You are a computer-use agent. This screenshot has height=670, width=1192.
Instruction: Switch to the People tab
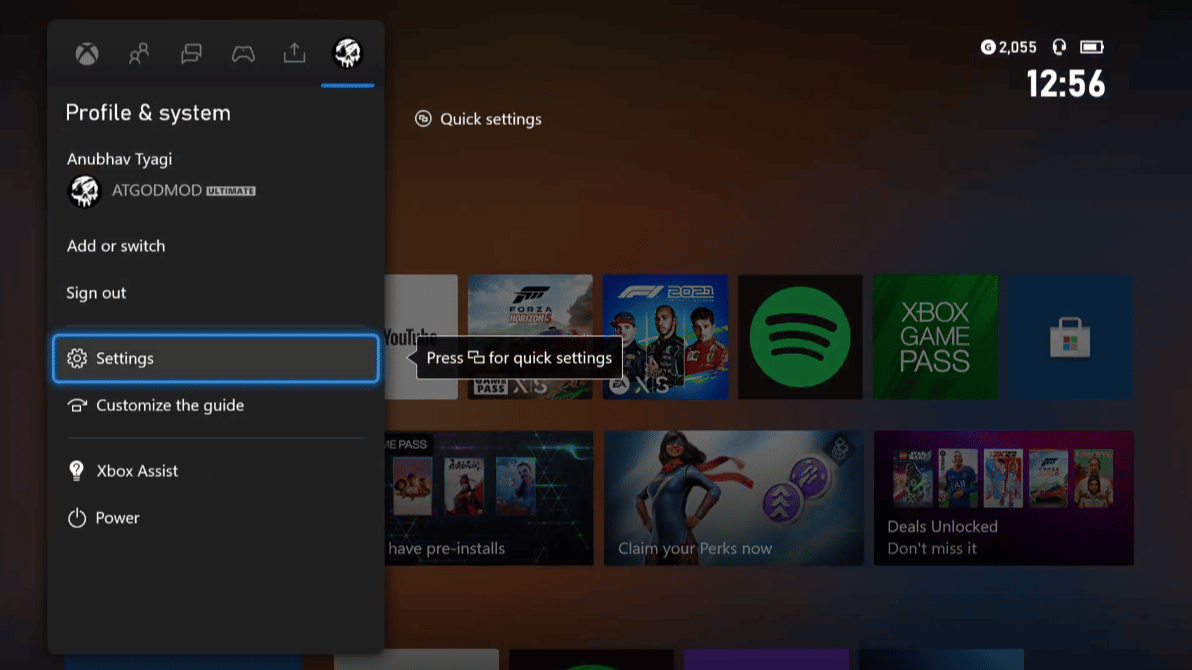point(138,54)
